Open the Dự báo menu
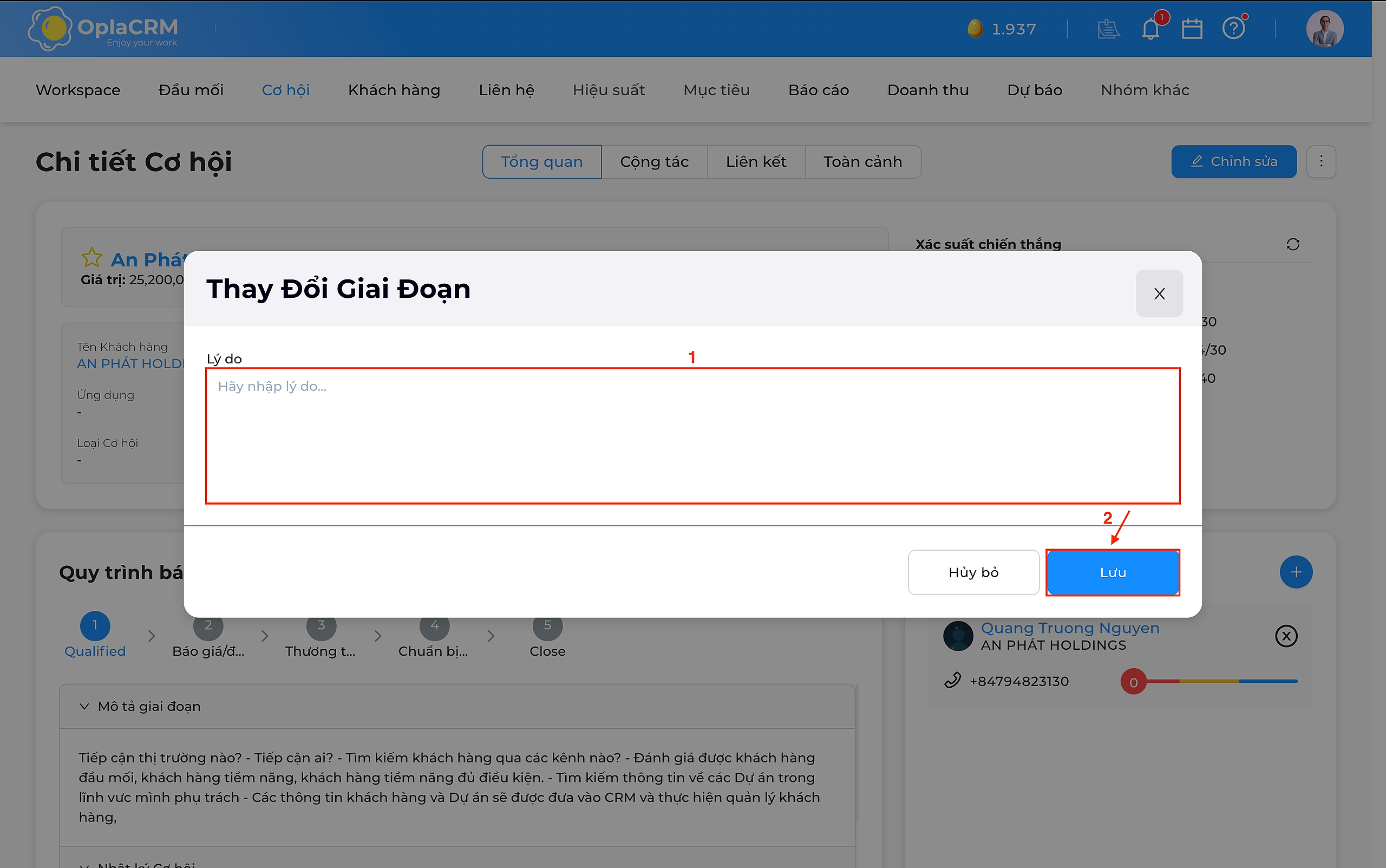 pyautogui.click(x=1035, y=90)
